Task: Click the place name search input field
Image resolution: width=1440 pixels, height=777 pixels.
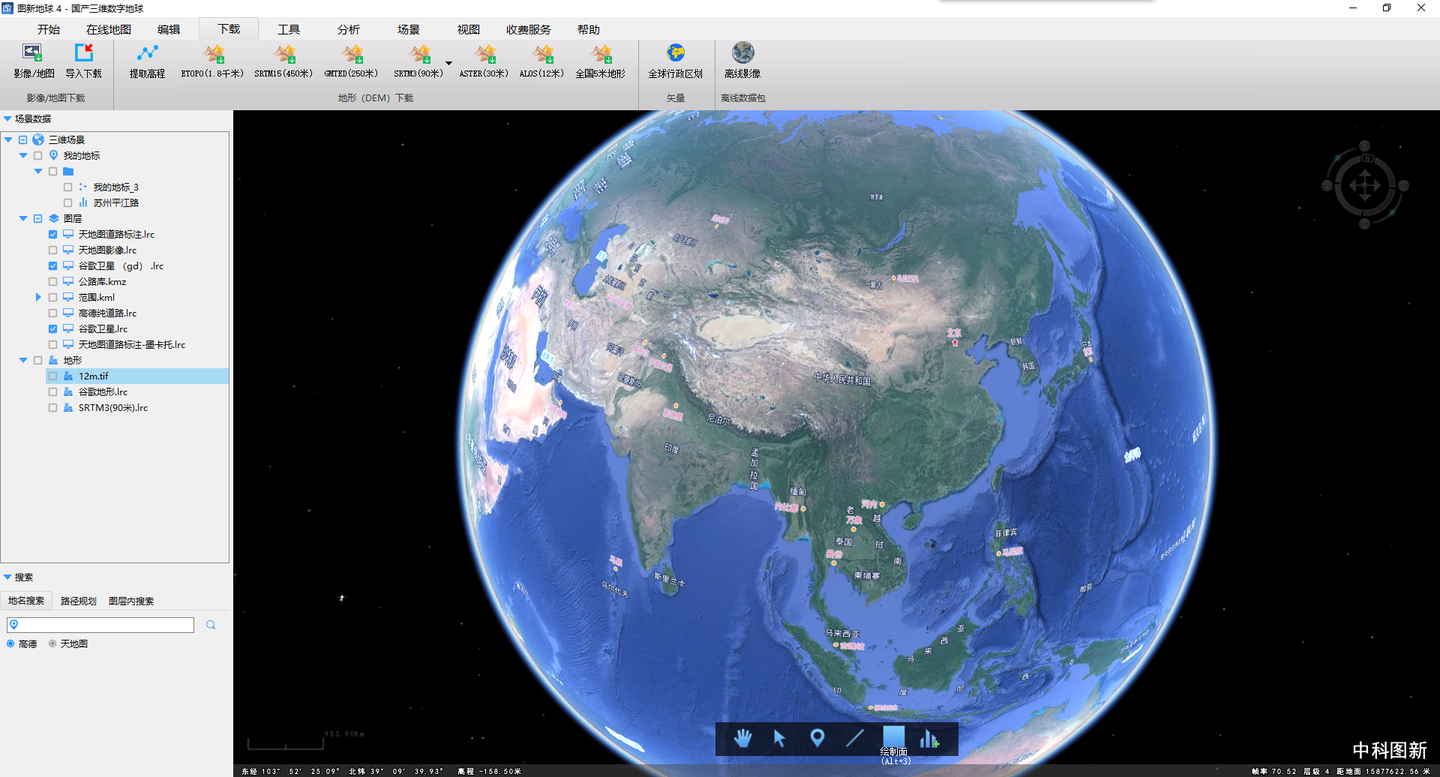Action: (100, 625)
